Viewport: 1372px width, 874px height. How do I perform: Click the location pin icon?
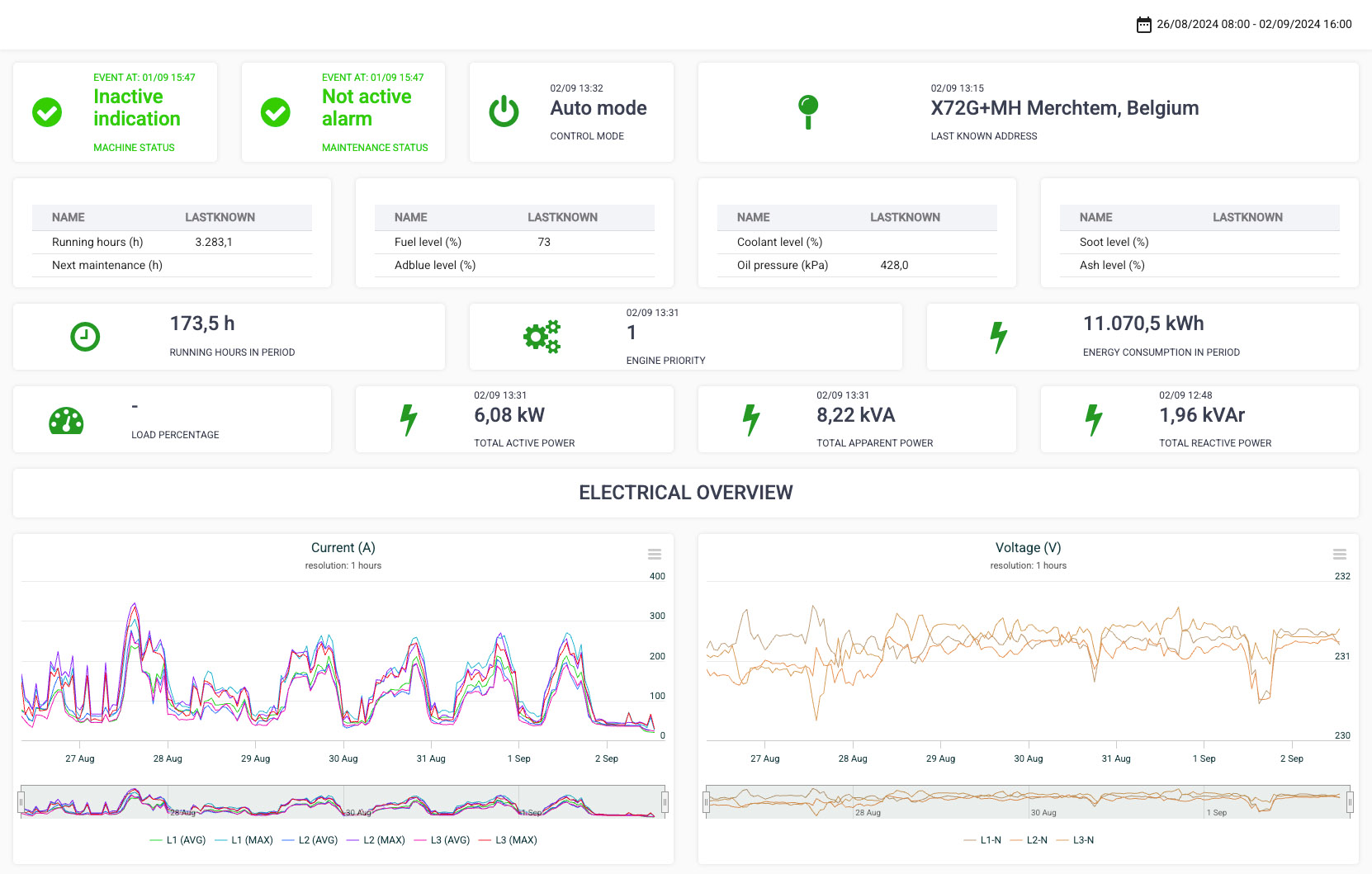pyautogui.click(x=808, y=111)
